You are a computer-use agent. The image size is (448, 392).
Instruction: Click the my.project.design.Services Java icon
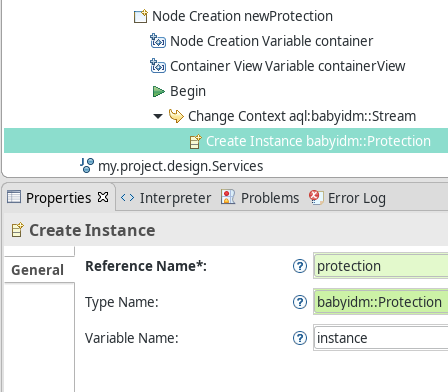pyautogui.click(x=87, y=166)
